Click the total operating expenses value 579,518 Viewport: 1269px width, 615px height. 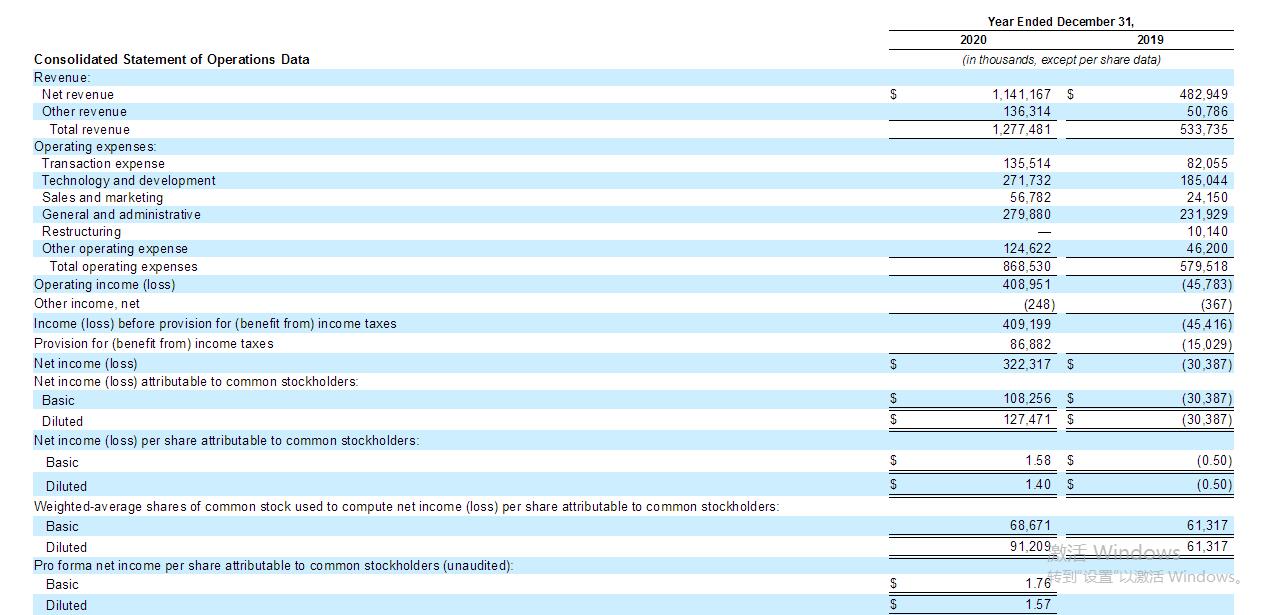point(1204,267)
